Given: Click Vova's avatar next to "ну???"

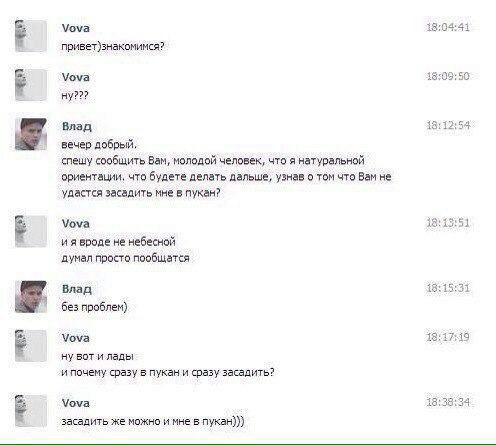Looking at the screenshot, I should (x=31, y=85).
